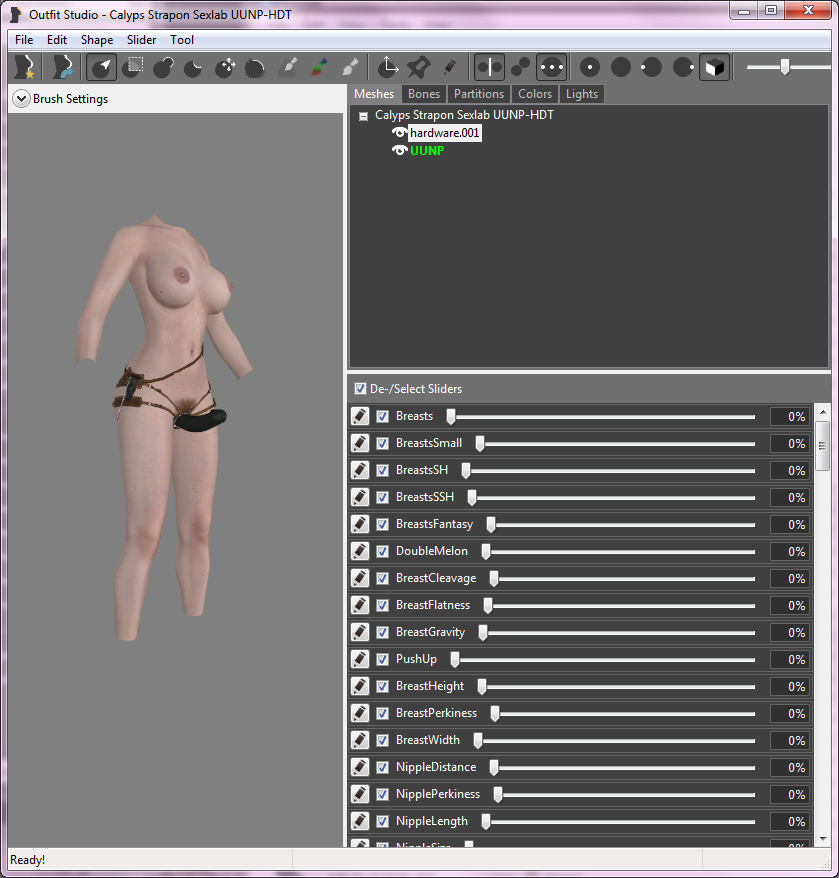Click pencil edit icon for DoubleMelon
The height and width of the screenshot is (878, 839).
click(x=360, y=551)
